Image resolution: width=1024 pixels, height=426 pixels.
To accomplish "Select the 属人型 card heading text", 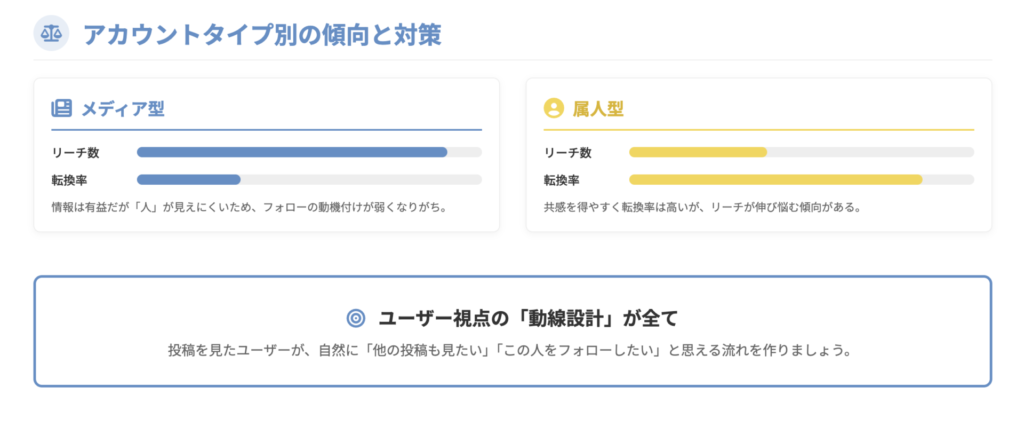I will point(598,108).
